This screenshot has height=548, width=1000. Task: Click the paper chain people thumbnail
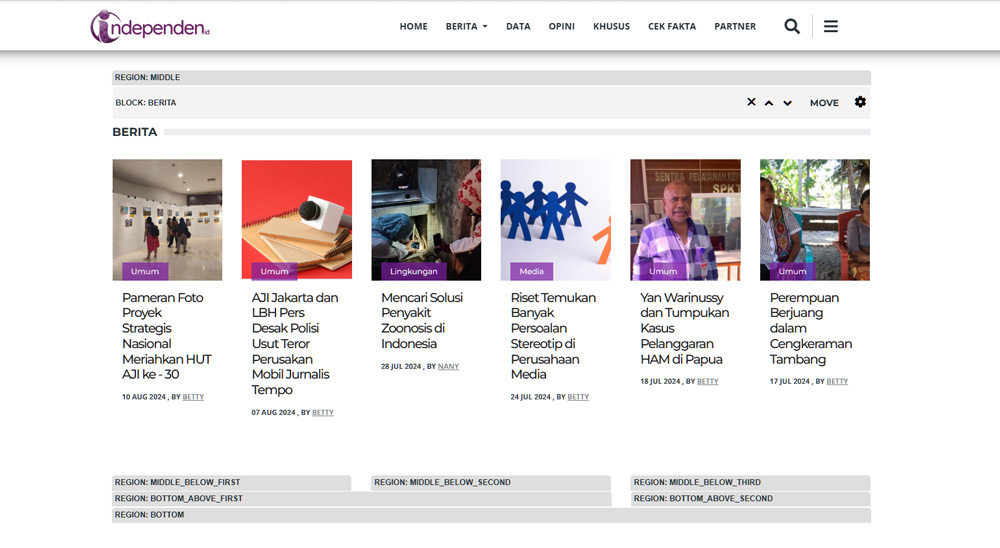555,219
